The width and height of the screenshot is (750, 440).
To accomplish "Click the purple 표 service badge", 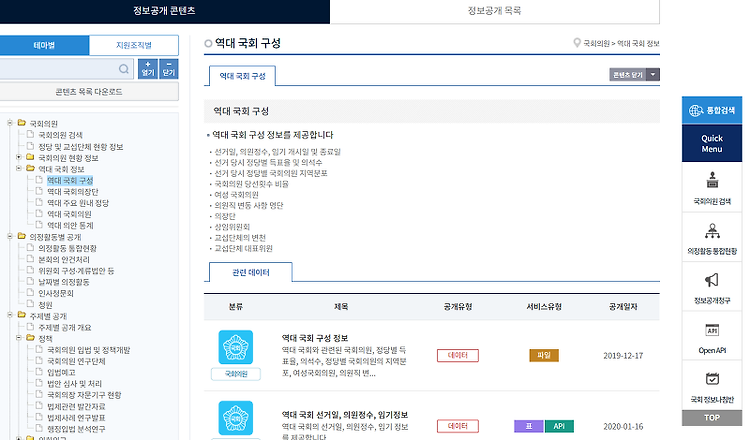I will click(529, 426).
